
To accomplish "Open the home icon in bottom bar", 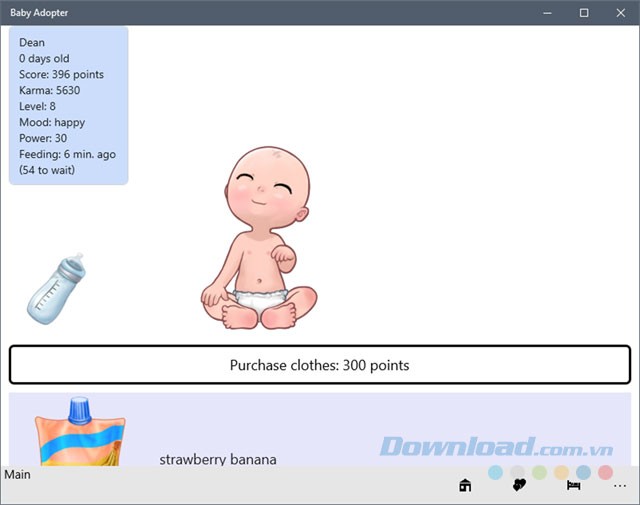I will click(x=465, y=485).
